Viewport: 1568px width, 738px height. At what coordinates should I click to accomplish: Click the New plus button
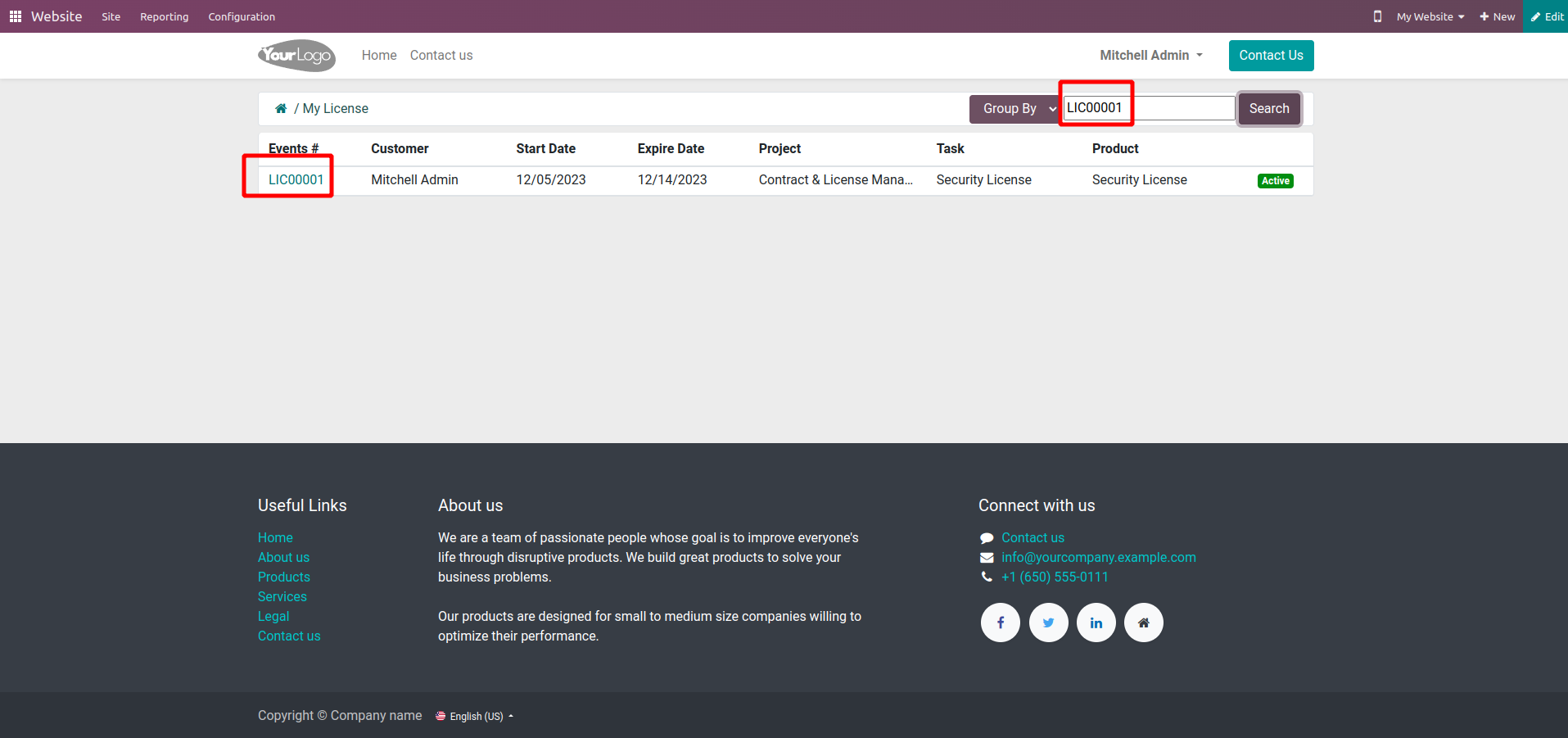click(1497, 16)
